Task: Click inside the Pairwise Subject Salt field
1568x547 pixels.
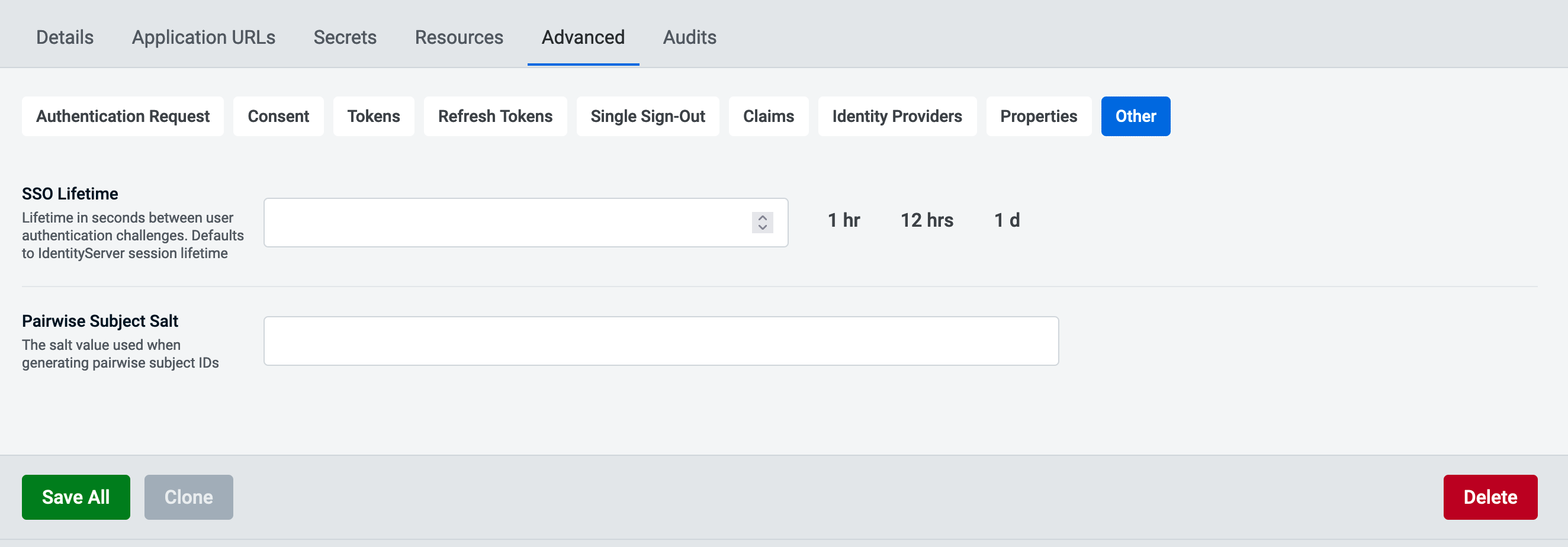Action: pyautogui.click(x=661, y=341)
